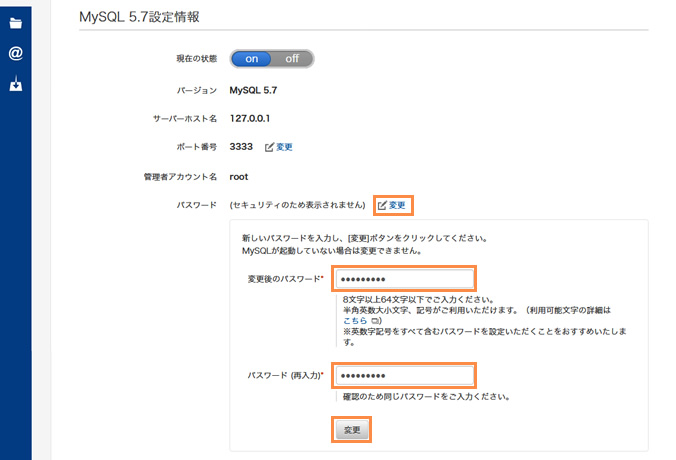
Task: Click the 変更 link for password
Action: pos(398,205)
